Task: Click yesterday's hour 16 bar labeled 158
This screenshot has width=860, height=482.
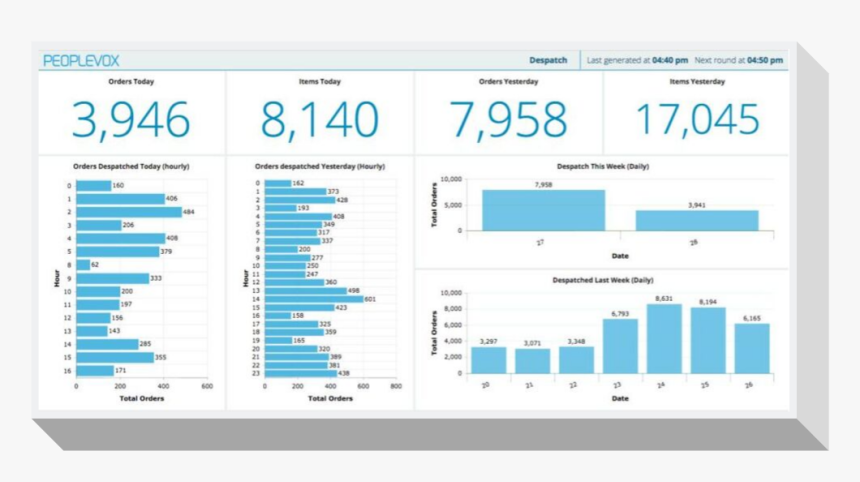Action: [x=278, y=316]
